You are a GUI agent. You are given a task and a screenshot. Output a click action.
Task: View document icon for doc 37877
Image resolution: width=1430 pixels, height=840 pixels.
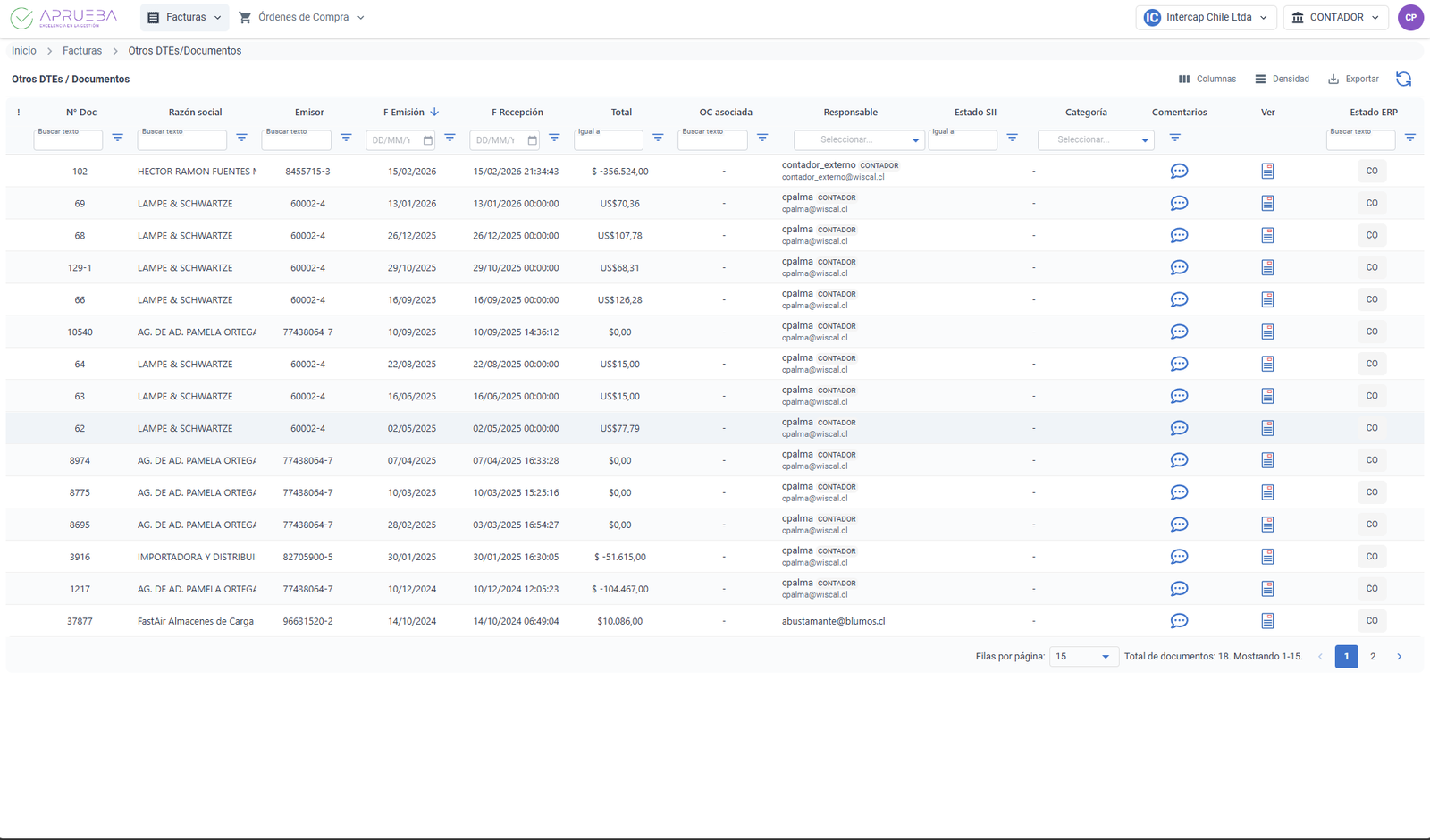pos(1267,621)
